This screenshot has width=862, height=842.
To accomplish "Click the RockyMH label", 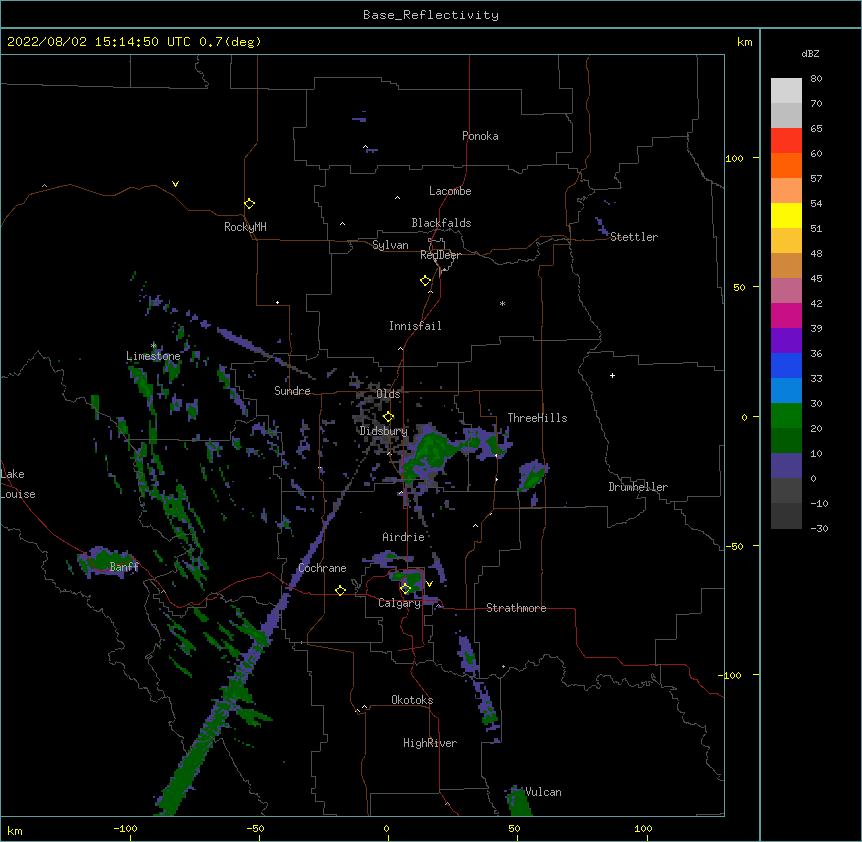I will point(245,227).
